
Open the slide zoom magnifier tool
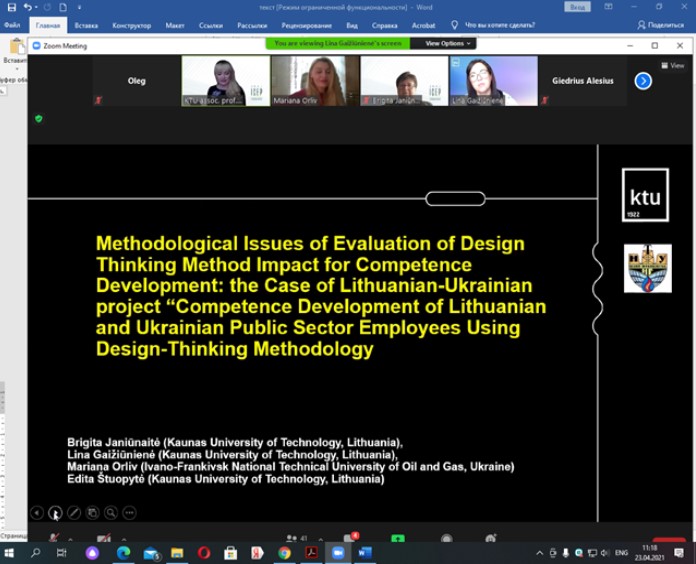pyautogui.click(x=111, y=513)
